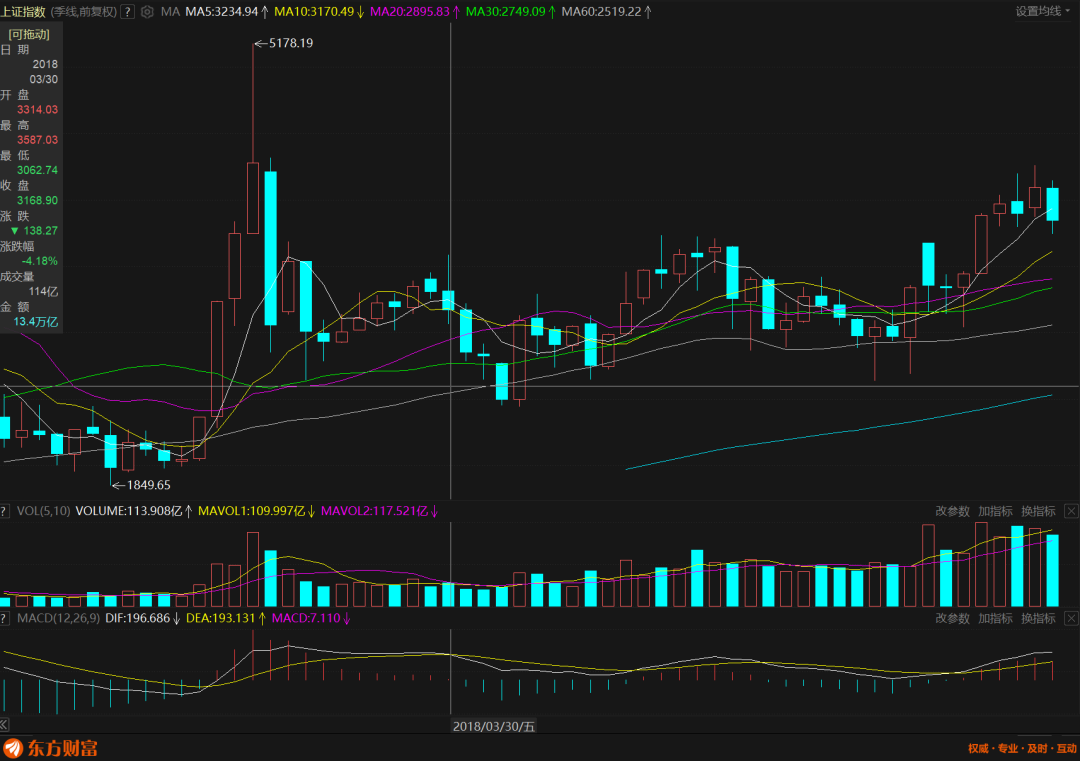
Task: Click the 1849.65 low price label
Action: 149,485
